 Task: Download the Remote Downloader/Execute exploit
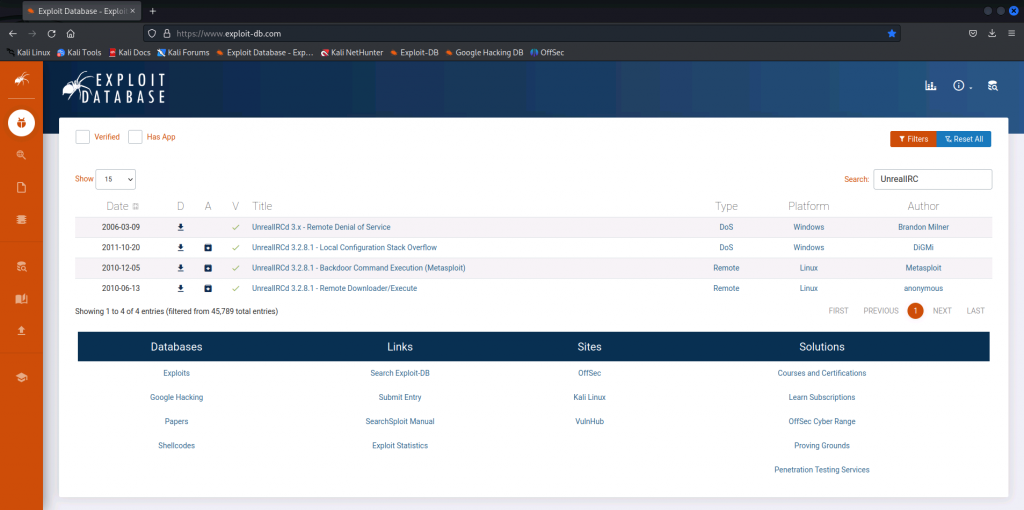click(181, 288)
